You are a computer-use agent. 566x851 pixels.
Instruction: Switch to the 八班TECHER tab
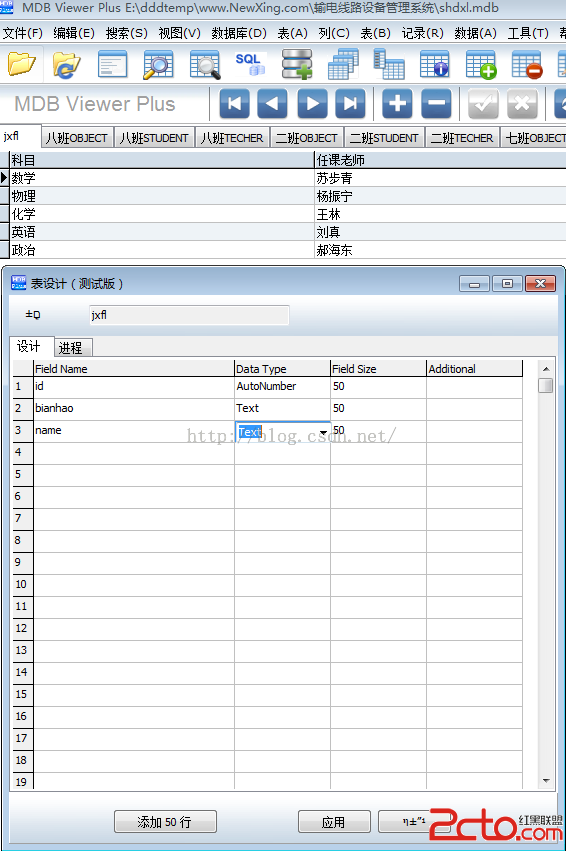[x=232, y=138]
